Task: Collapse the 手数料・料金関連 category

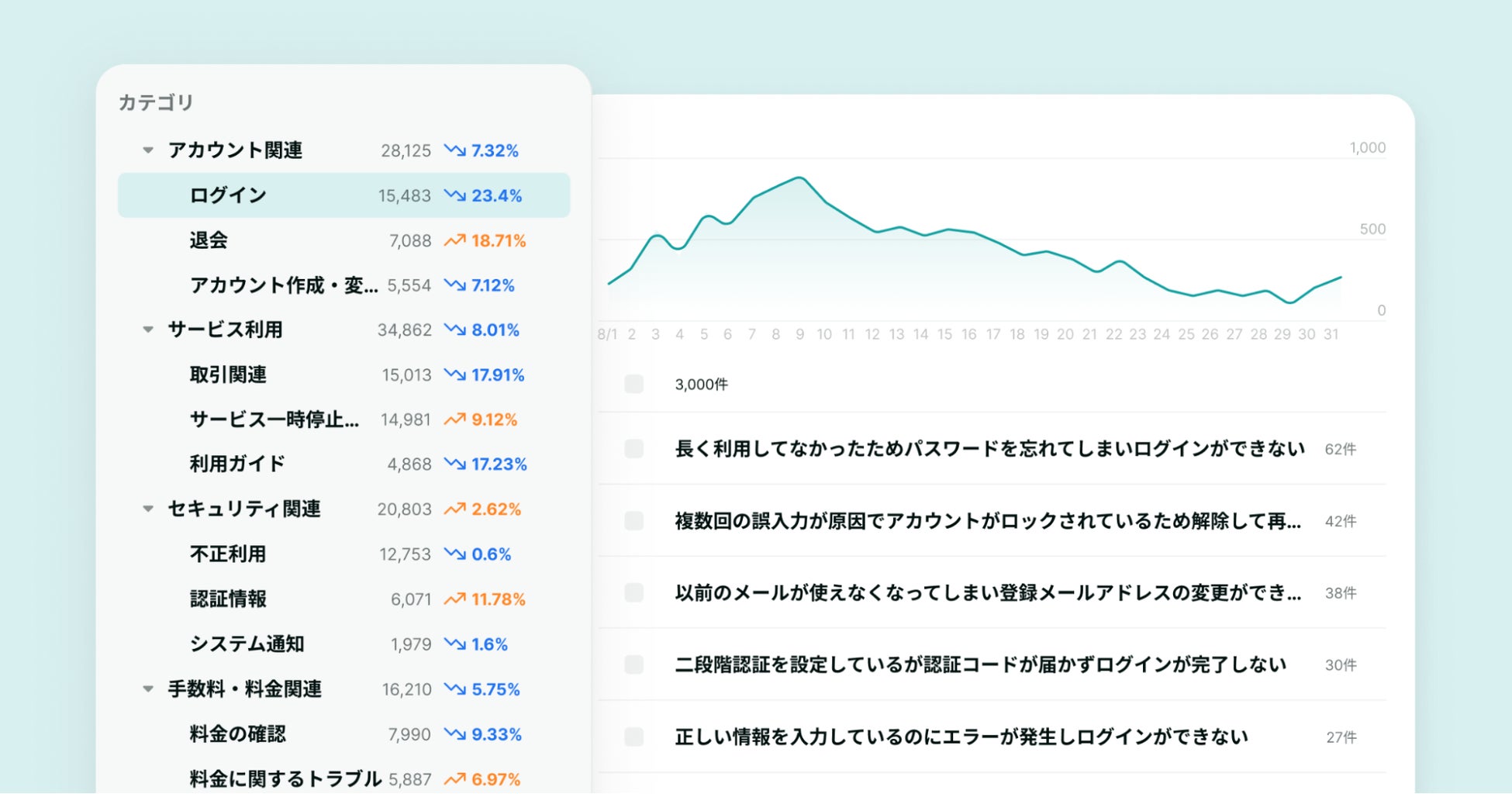Action: pyautogui.click(x=148, y=689)
